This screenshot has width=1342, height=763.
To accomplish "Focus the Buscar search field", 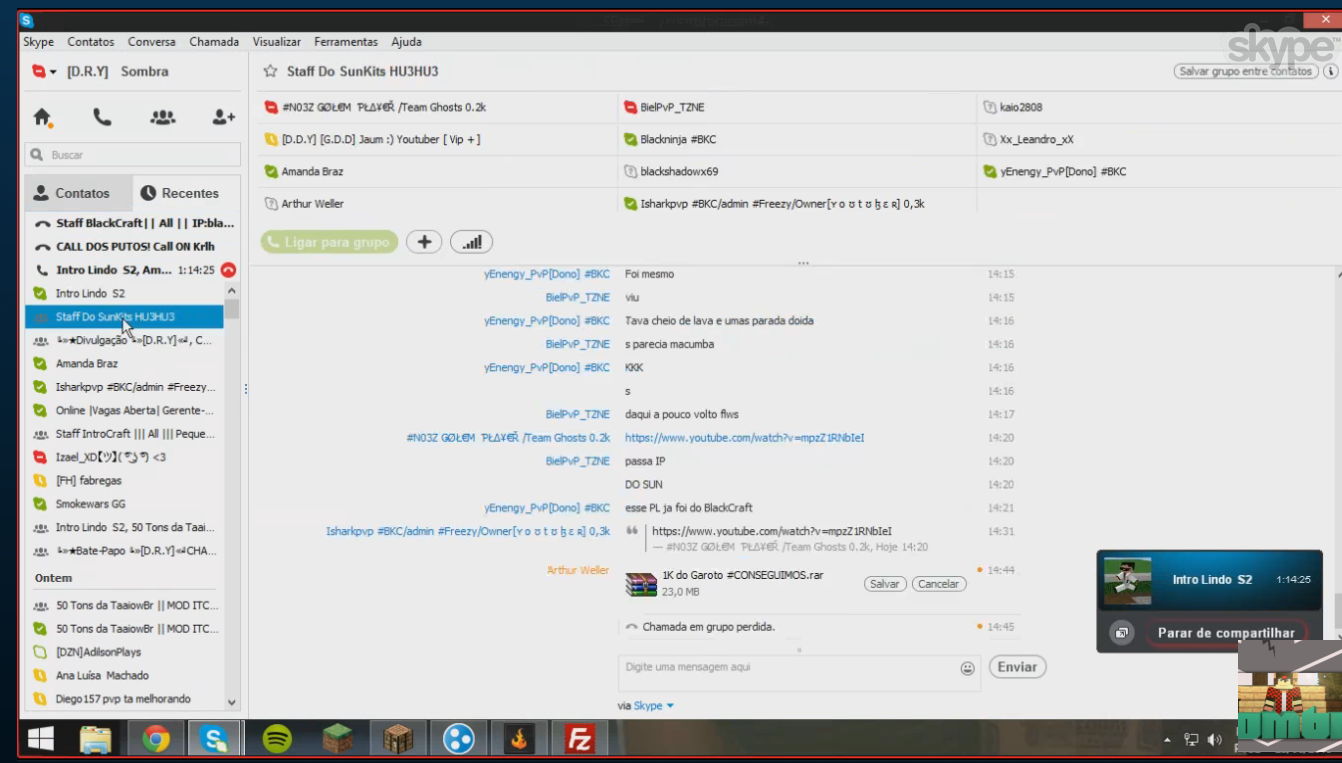I will click(x=133, y=155).
